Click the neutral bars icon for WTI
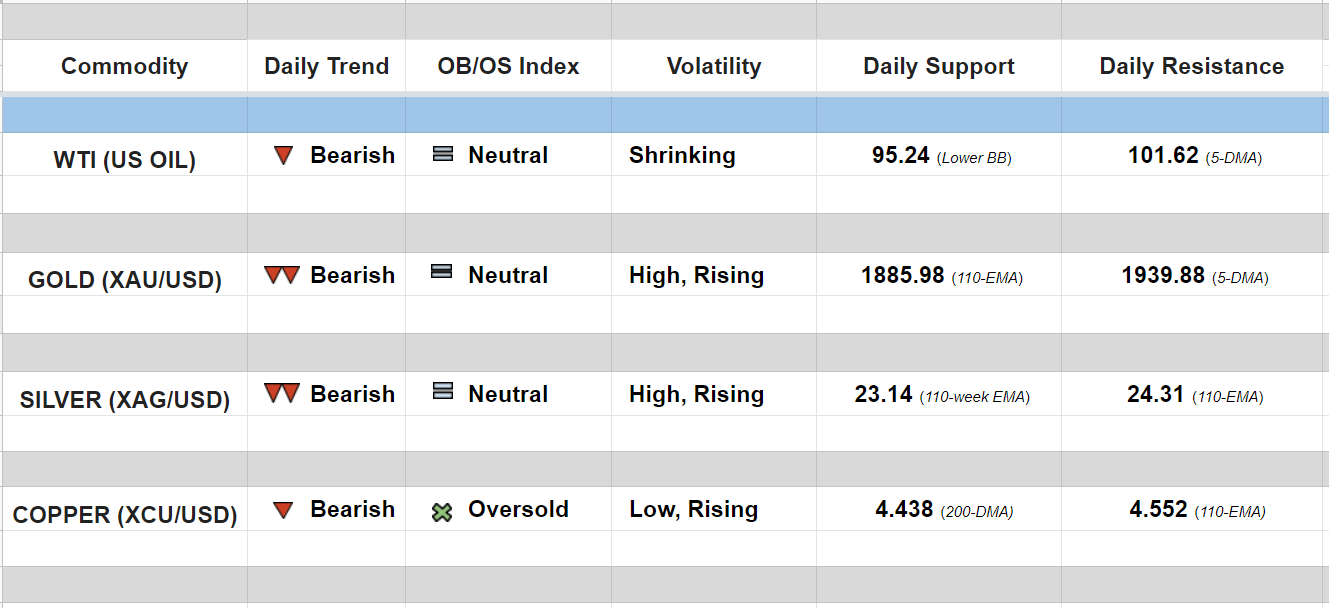Image resolution: width=1329 pixels, height=608 pixels. click(x=443, y=155)
